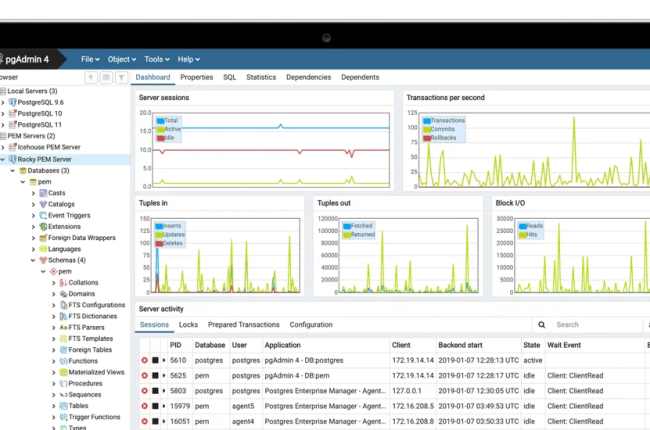The height and width of the screenshot is (430, 650).
Task: Expand the Sequences tree node
Action: pyautogui.click(x=53, y=394)
